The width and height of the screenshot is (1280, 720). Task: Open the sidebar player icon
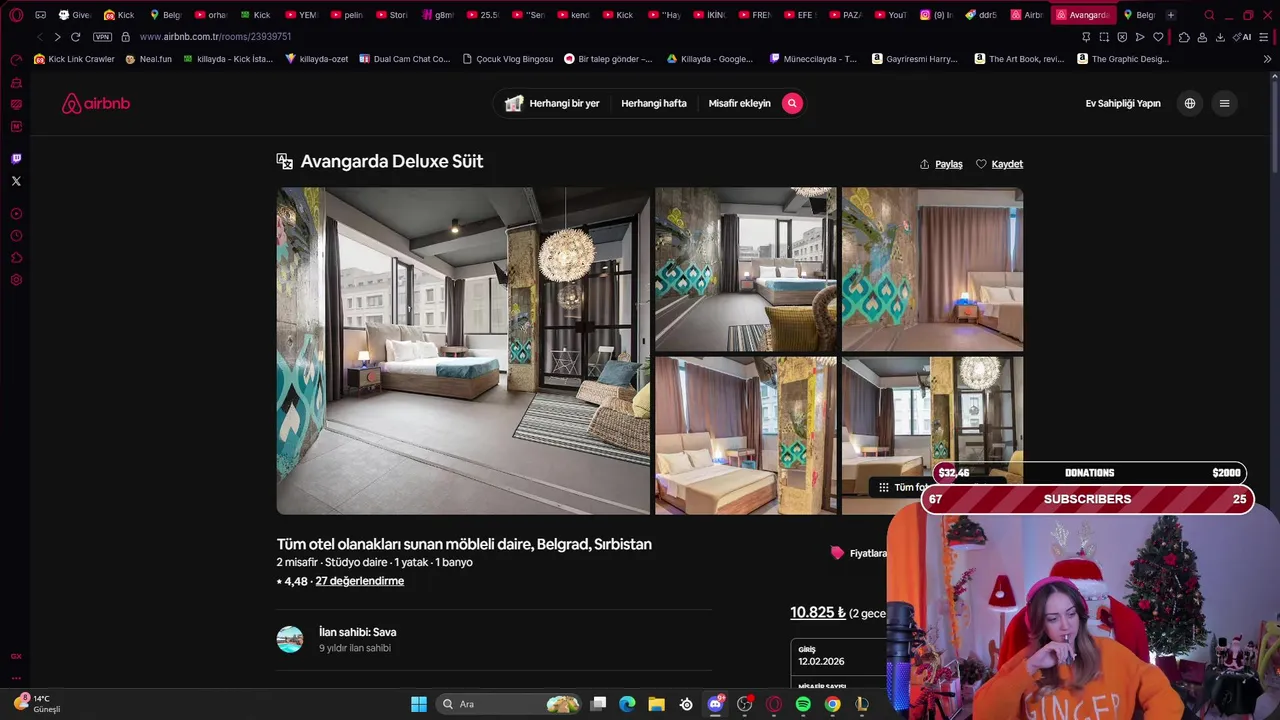click(x=16, y=214)
